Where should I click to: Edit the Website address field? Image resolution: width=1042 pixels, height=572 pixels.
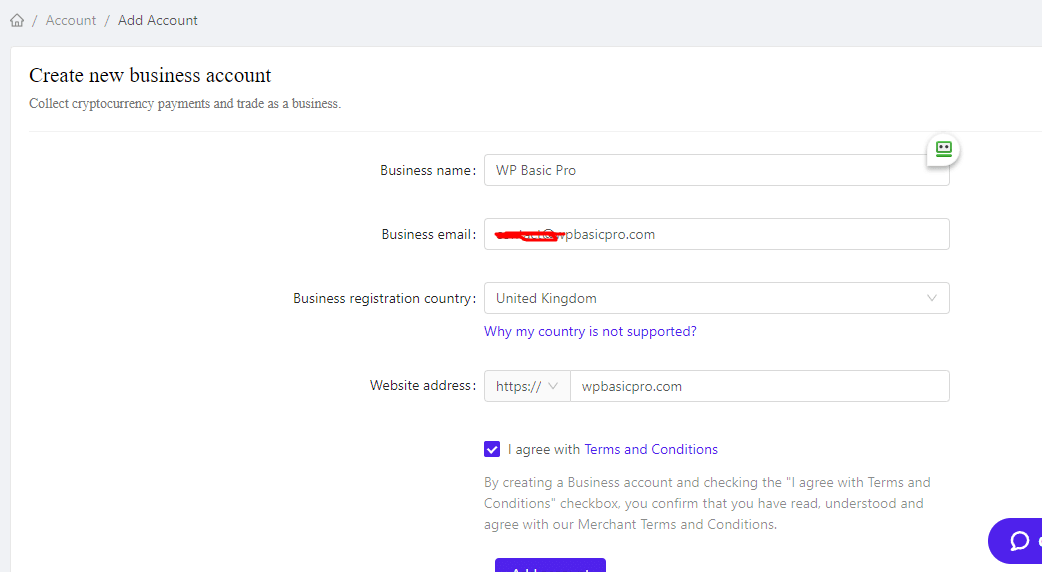pyautogui.click(x=760, y=386)
